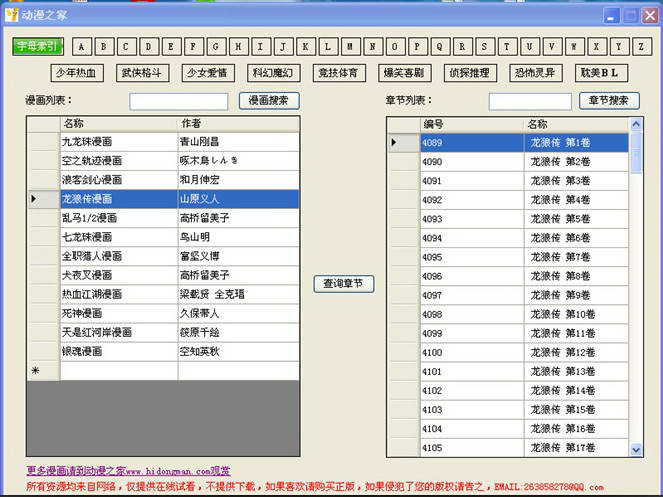The image size is (663, 497).
Task: Click the 漫画搜索 button
Action: (269, 101)
